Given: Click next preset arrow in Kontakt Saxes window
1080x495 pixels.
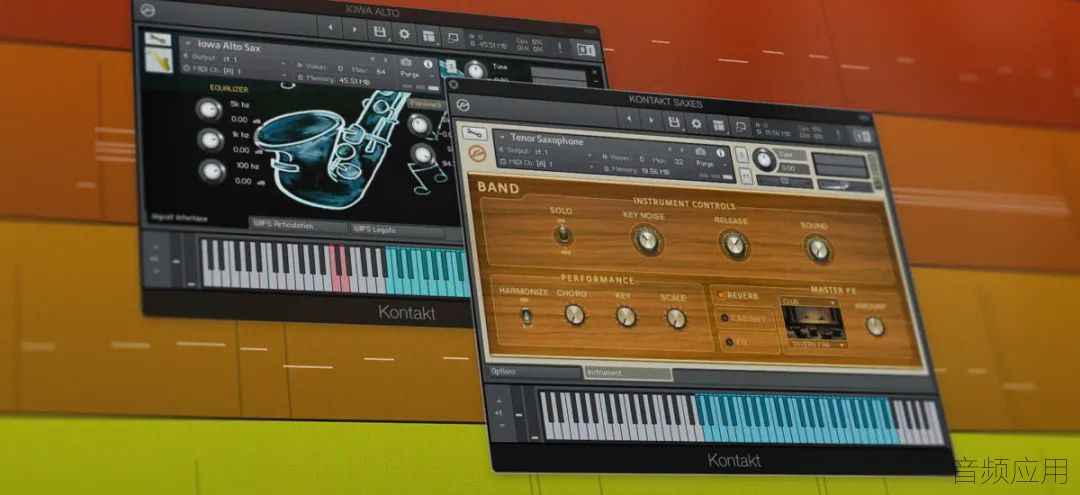Looking at the screenshot, I should coord(651,120).
